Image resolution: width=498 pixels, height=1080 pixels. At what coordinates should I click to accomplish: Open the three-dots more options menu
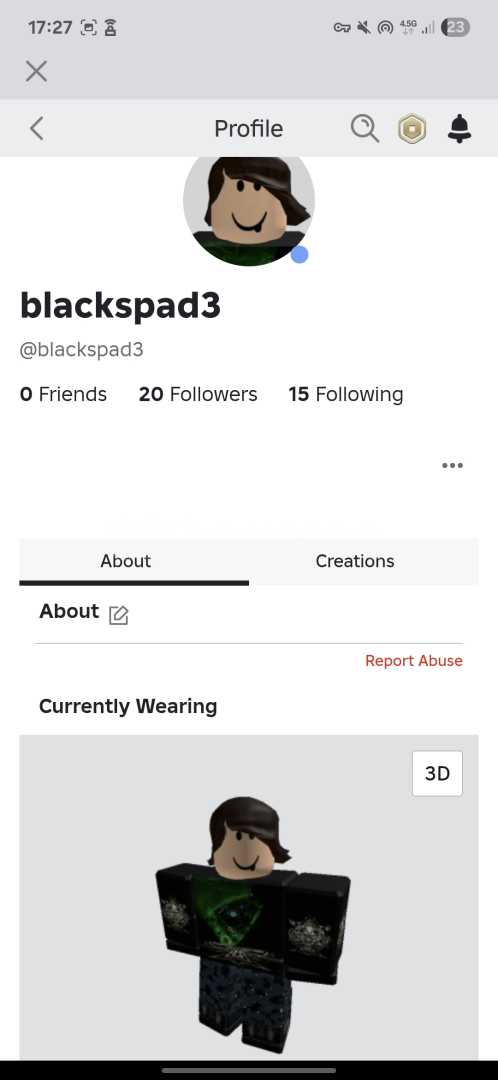point(453,466)
